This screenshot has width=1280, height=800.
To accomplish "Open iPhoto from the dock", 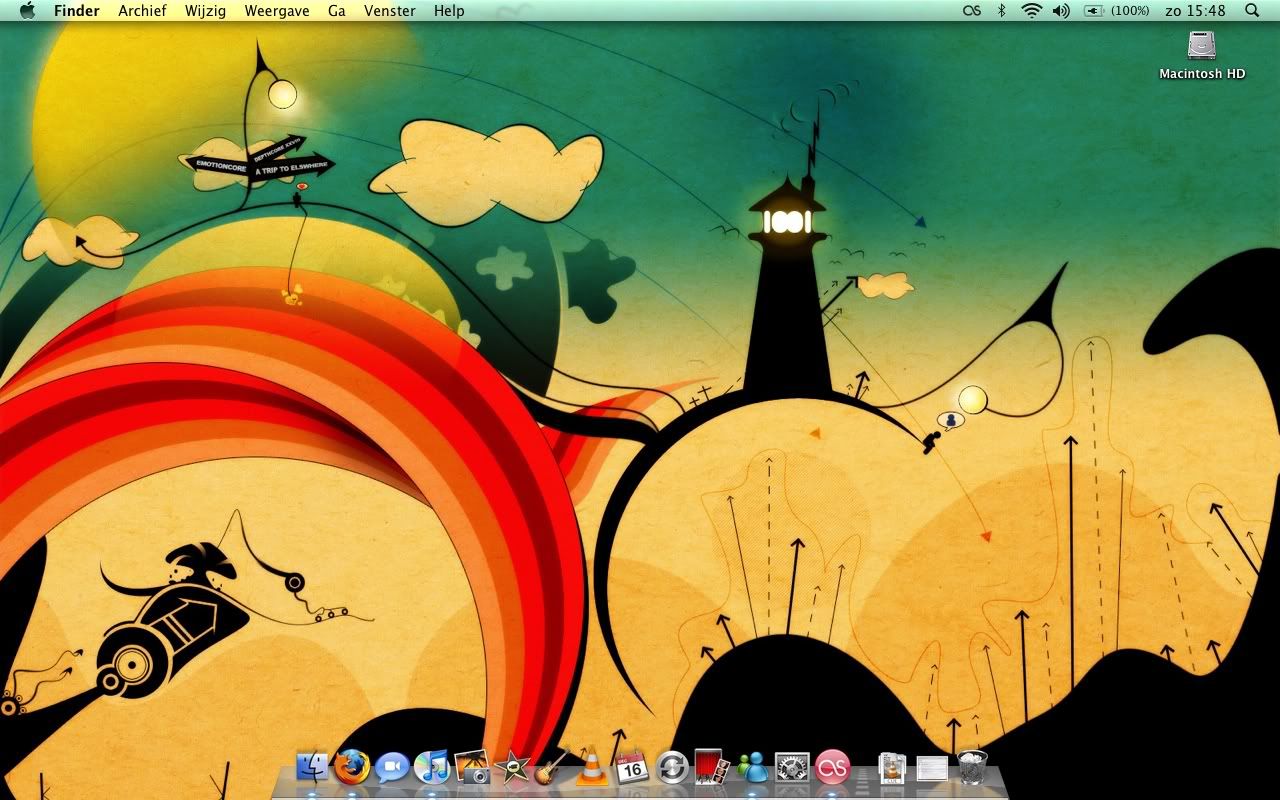I will coord(472,767).
